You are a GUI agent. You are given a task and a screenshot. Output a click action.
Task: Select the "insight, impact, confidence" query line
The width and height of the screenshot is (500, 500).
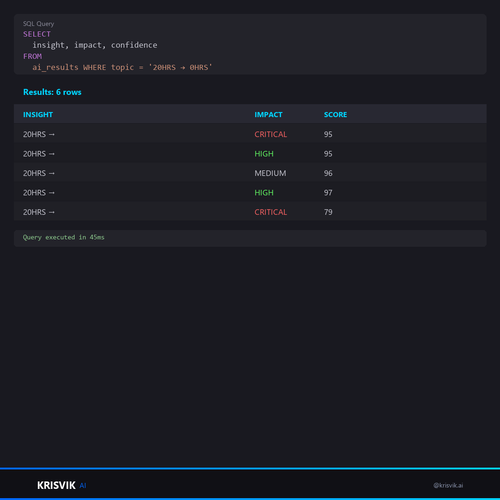[95, 45]
